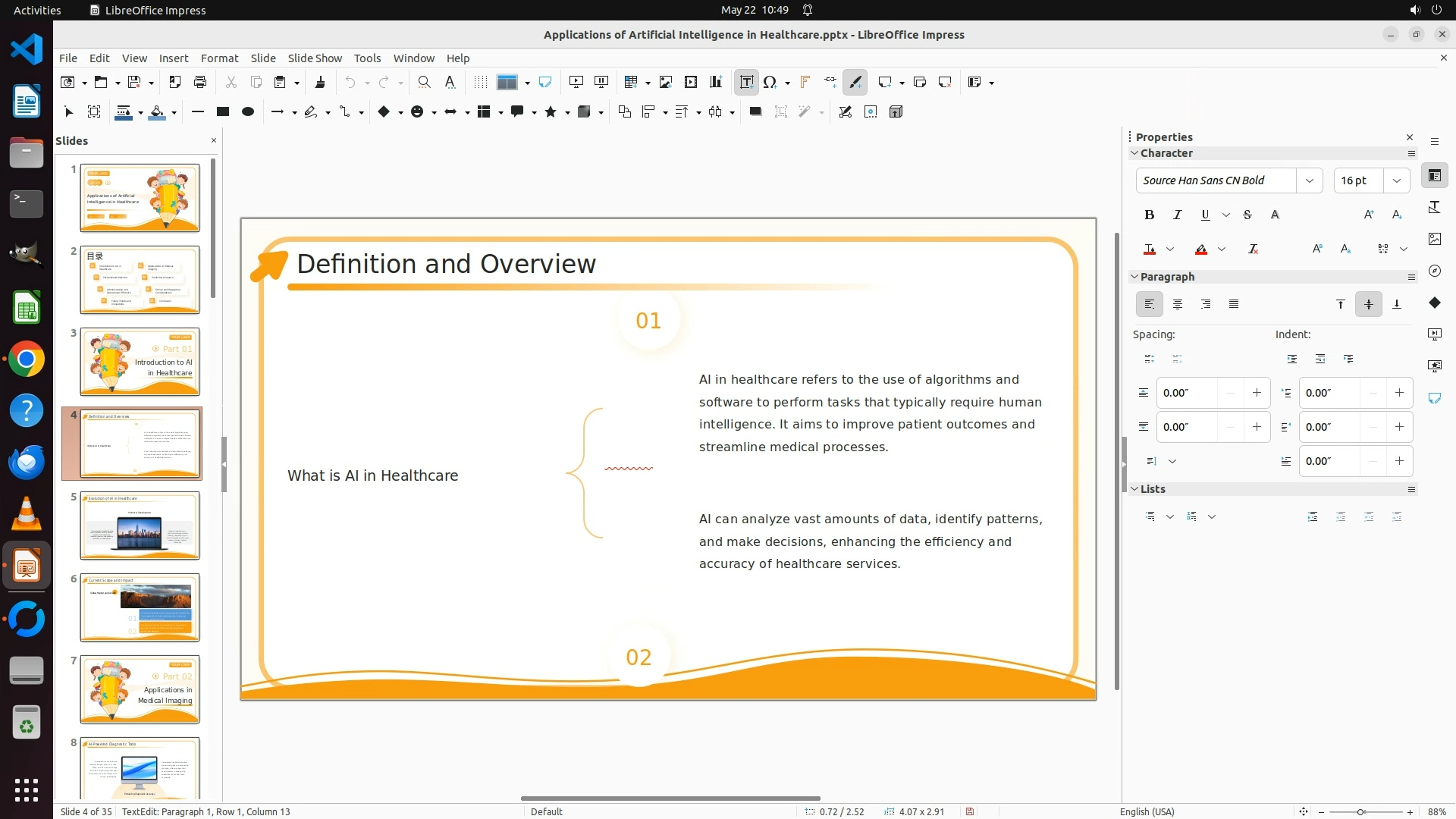Open the Navigator sidebar tab icon

1434,271
